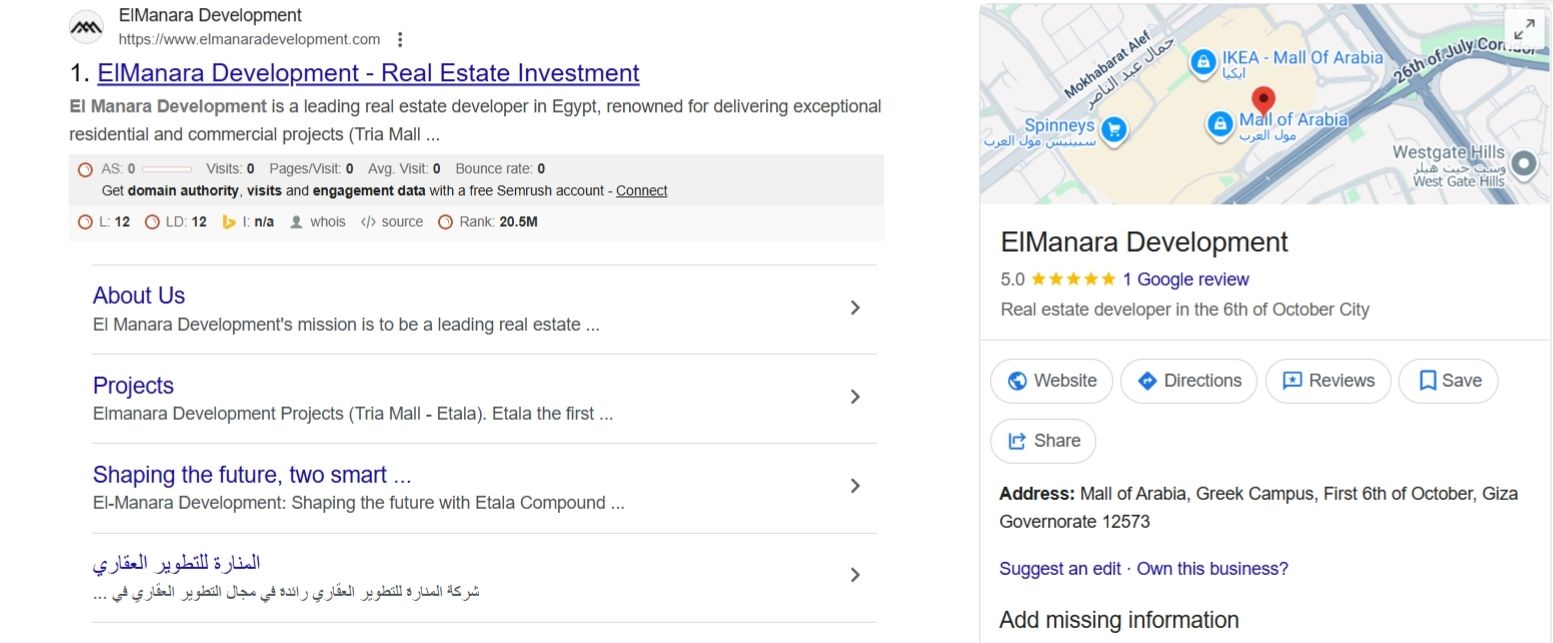Image resolution: width=1553 pixels, height=643 pixels.
Task: Click the Spinneys shopping cart map marker
Action: pos(1113,129)
